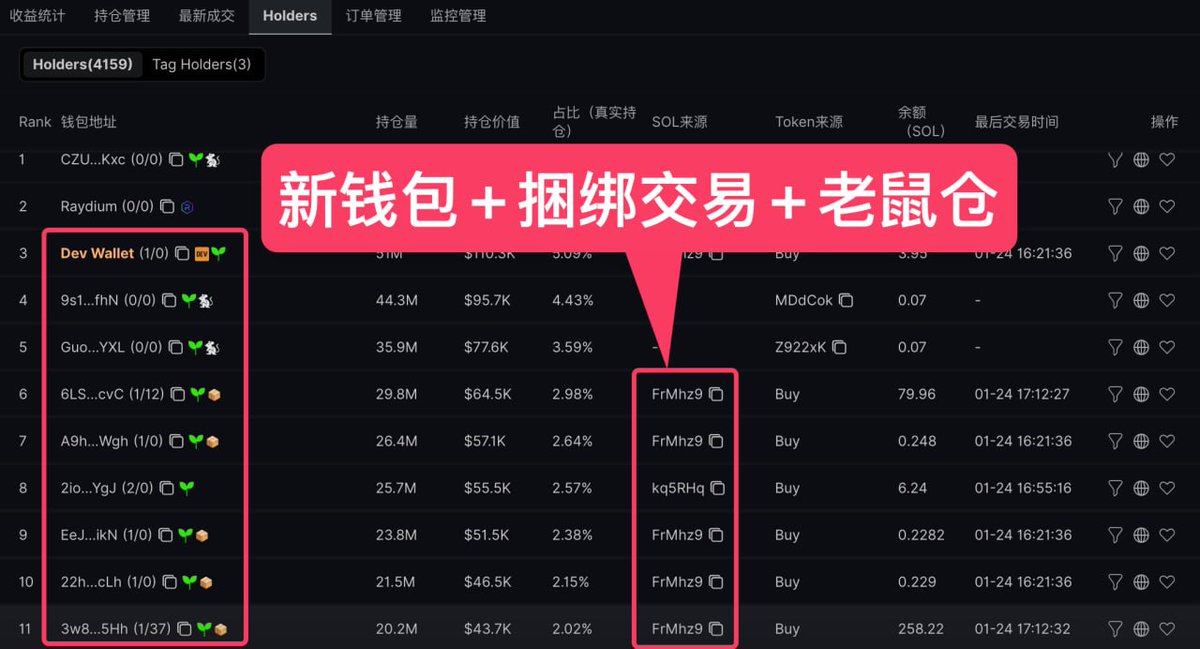Copy MDdCok token source address

(x=846, y=300)
